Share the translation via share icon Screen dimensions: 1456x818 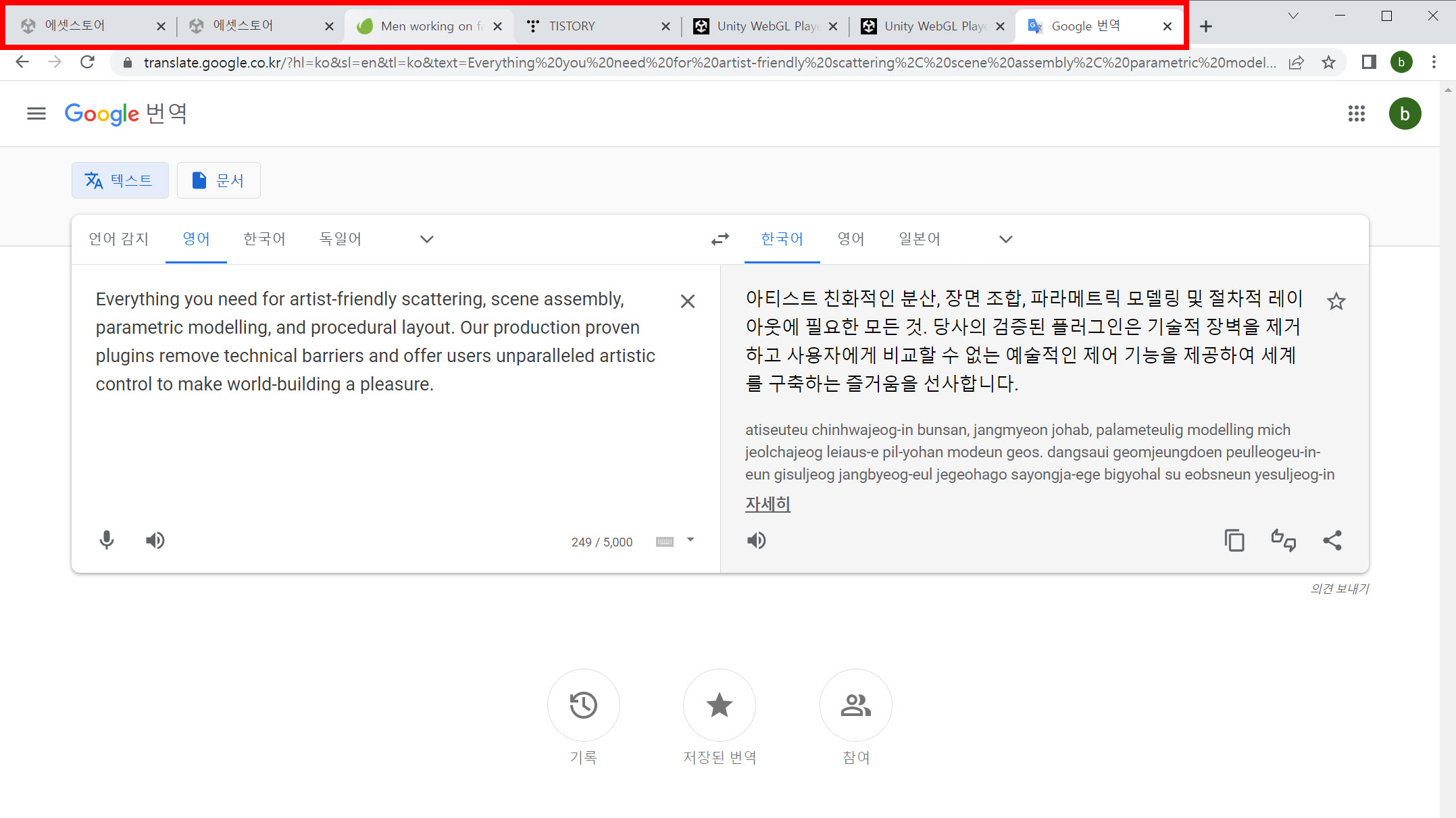point(1332,540)
